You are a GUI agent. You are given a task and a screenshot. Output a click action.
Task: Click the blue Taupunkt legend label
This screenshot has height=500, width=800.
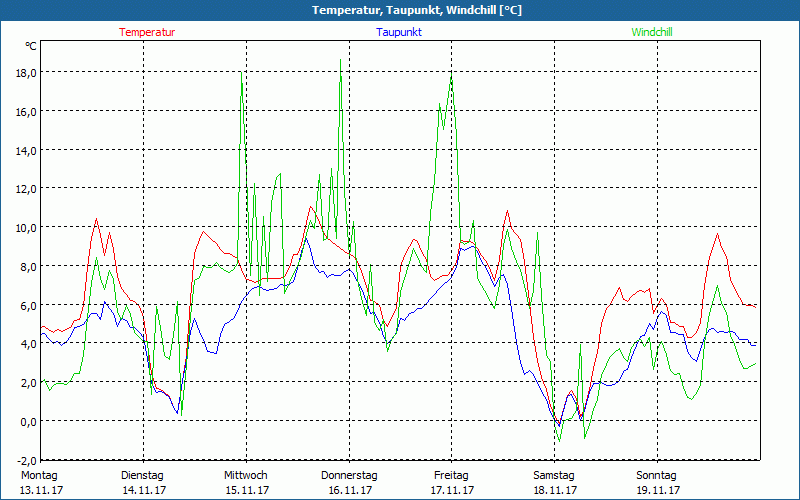[399, 32]
